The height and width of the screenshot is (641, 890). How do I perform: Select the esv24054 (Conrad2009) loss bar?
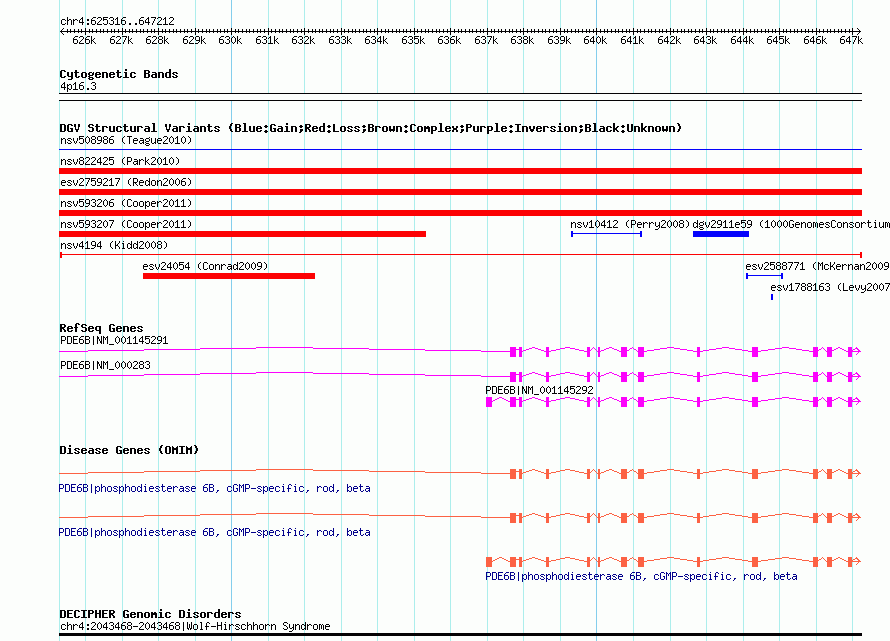pos(229,276)
